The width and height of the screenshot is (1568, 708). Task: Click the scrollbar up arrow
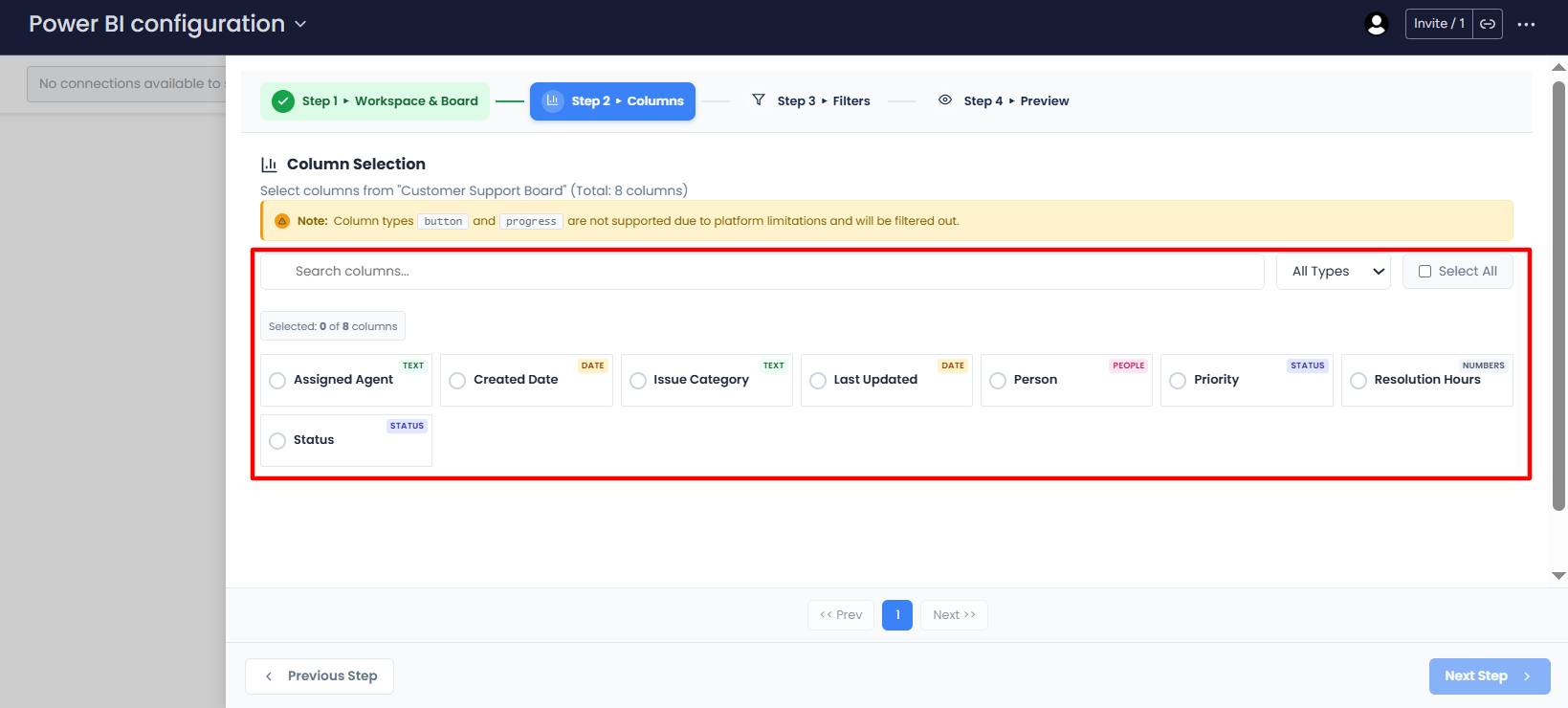[1558, 67]
